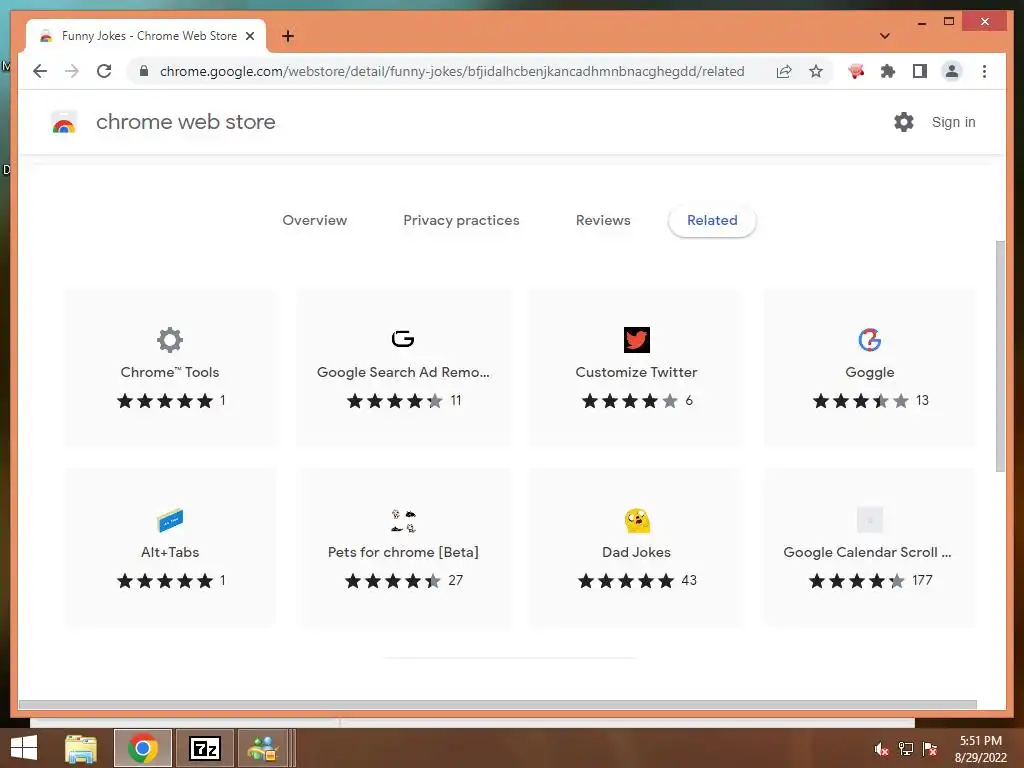The image size is (1024, 768).
Task: Open the Google Calendar Scroll ... title
Action: pyautogui.click(x=867, y=552)
